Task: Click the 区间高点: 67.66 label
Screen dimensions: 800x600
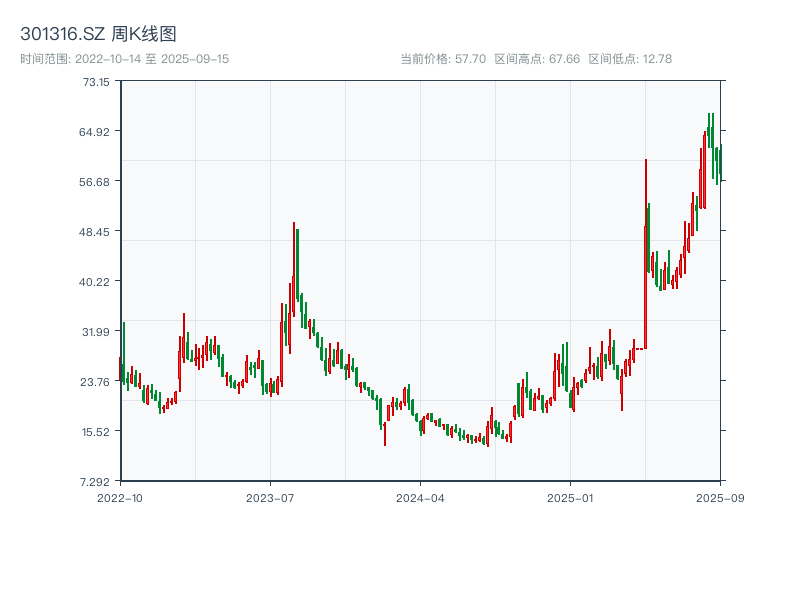Action: (537, 59)
